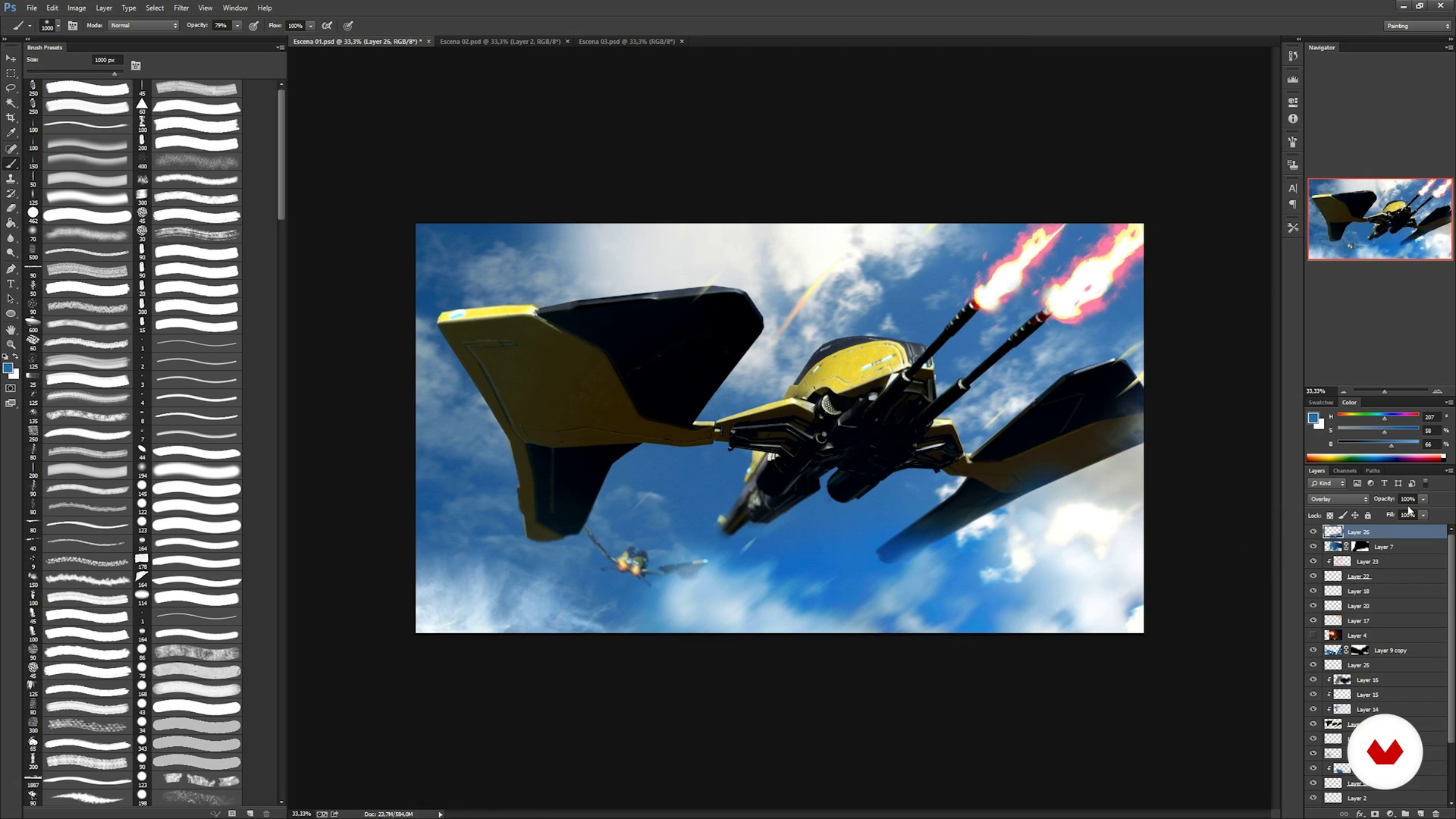The image size is (1456, 819).
Task: Enable tablet pressure controls size icon
Action: pos(349,26)
